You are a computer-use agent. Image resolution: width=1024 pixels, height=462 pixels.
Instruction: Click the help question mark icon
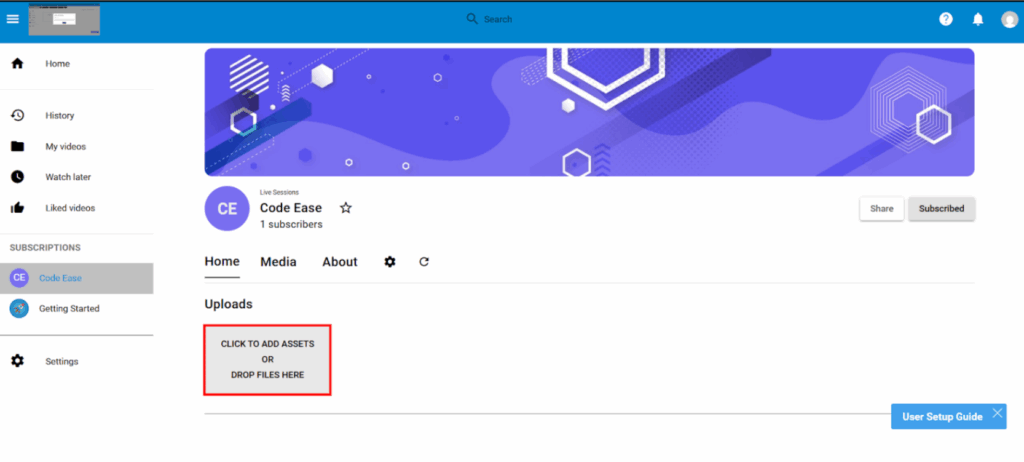(x=946, y=19)
